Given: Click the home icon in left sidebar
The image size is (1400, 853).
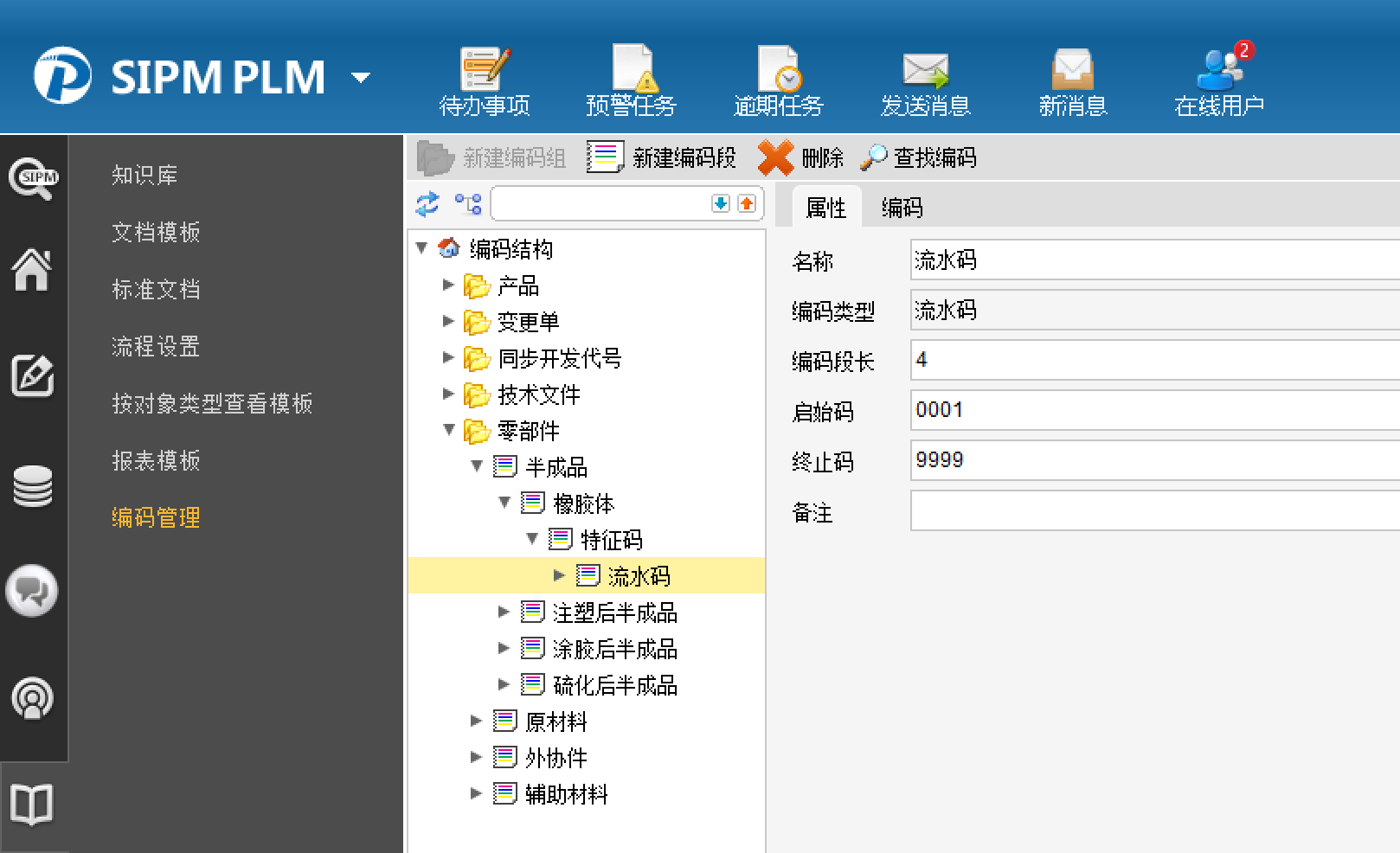Looking at the screenshot, I should point(32,270).
